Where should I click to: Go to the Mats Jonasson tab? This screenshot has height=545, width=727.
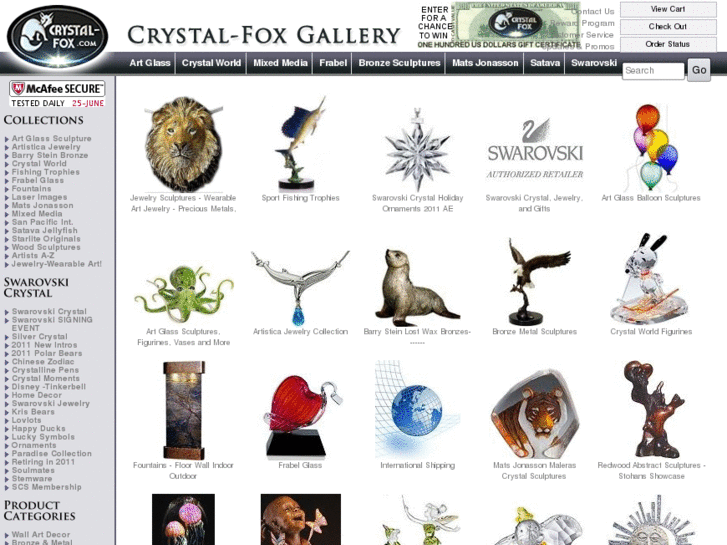[x=485, y=63]
